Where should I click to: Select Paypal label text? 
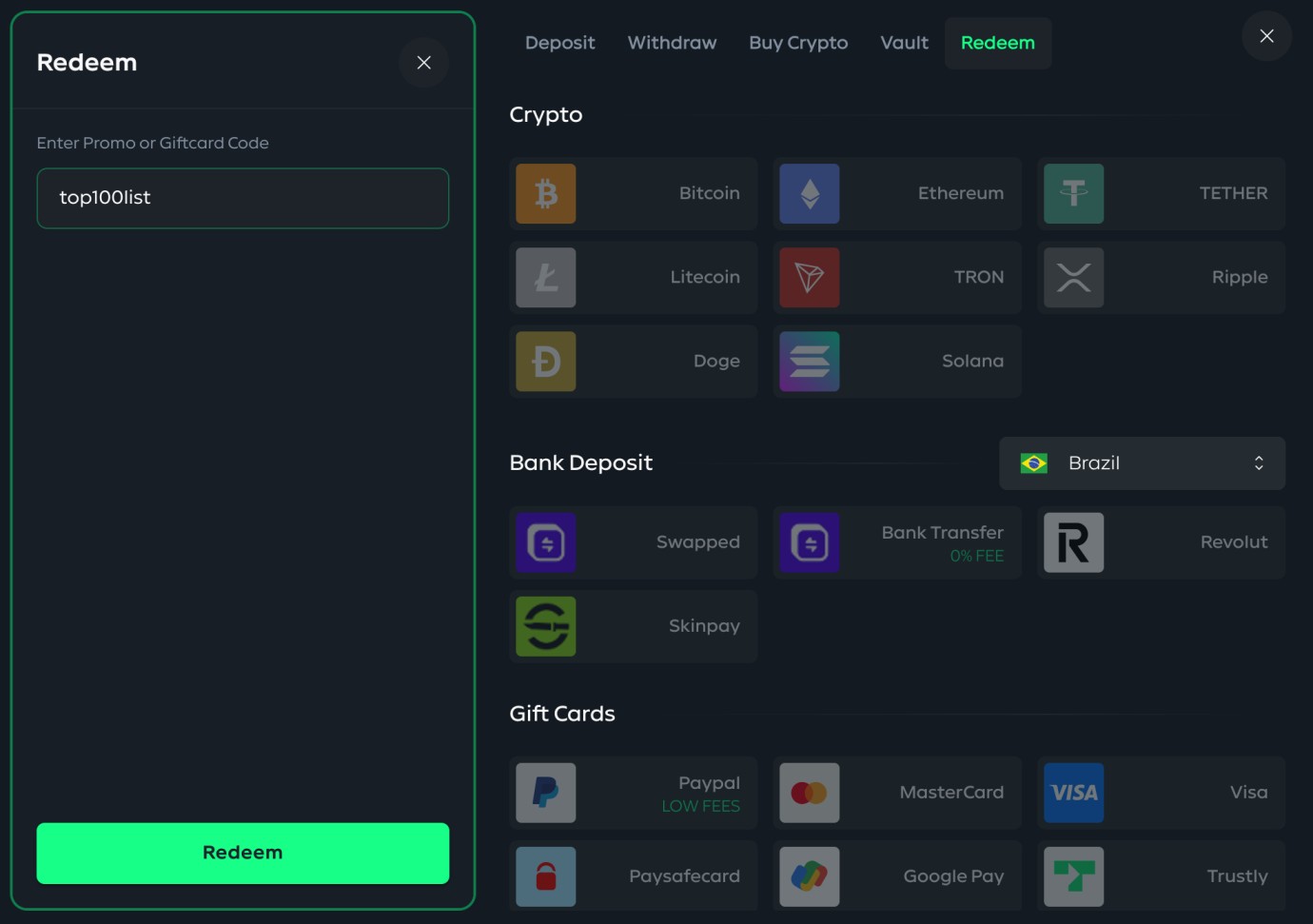pos(709,783)
